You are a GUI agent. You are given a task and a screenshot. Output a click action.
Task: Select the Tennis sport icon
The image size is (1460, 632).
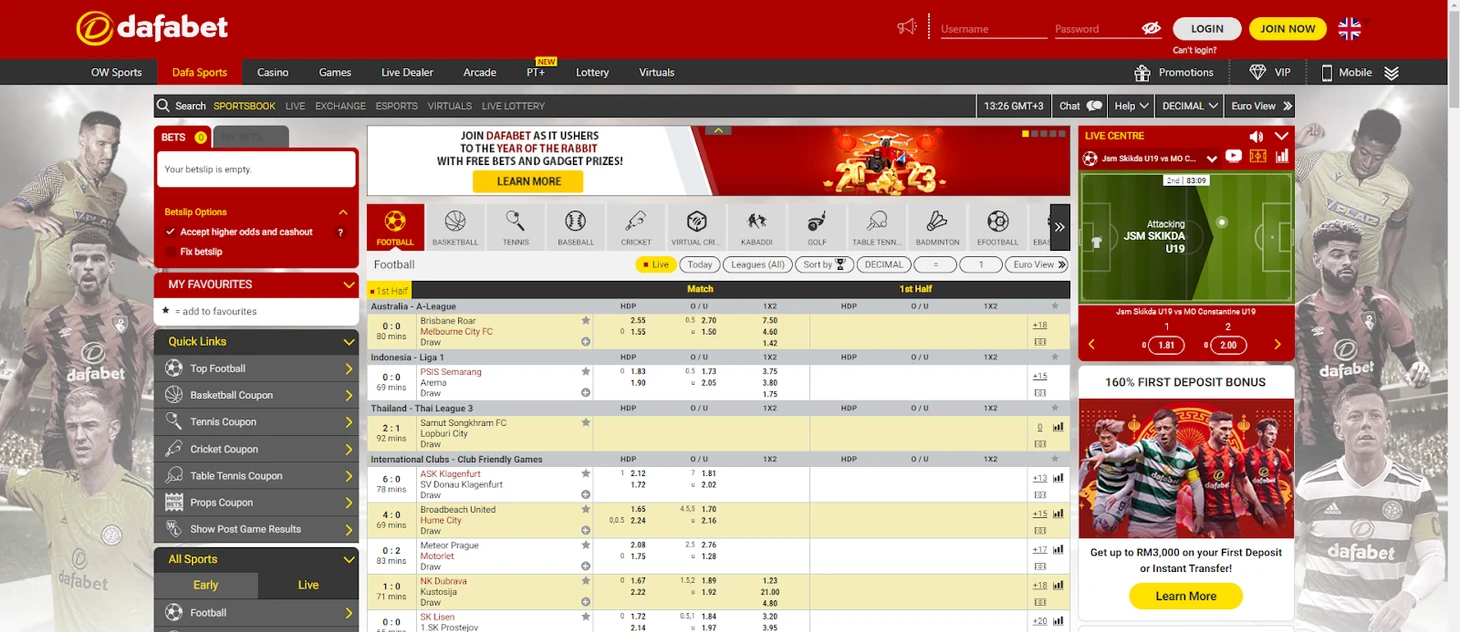point(515,227)
